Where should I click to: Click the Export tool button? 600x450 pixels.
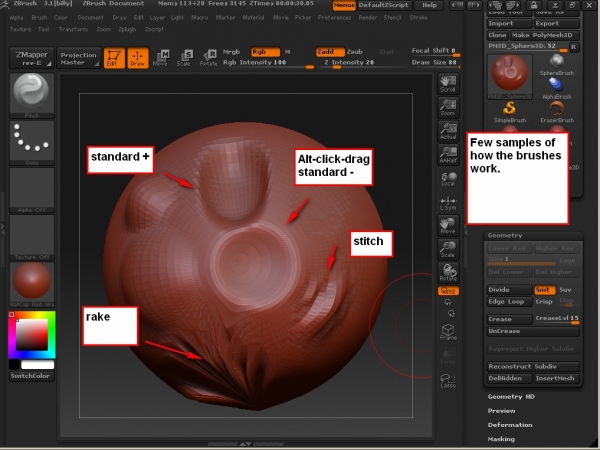(557, 24)
